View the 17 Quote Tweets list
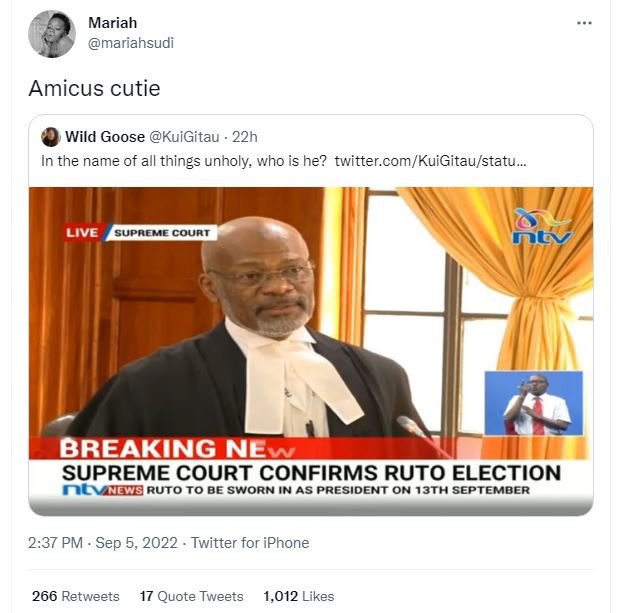621x613 pixels. pyautogui.click(x=191, y=596)
